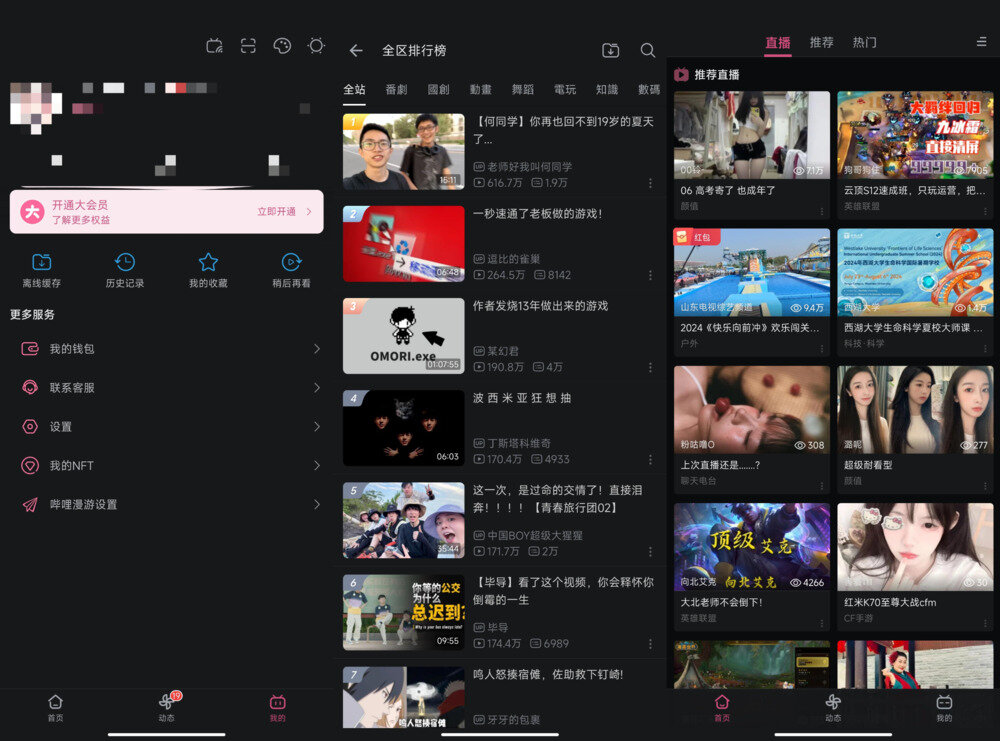Select the theme palette icon
This screenshot has width=1000, height=741.
click(281, 46)
